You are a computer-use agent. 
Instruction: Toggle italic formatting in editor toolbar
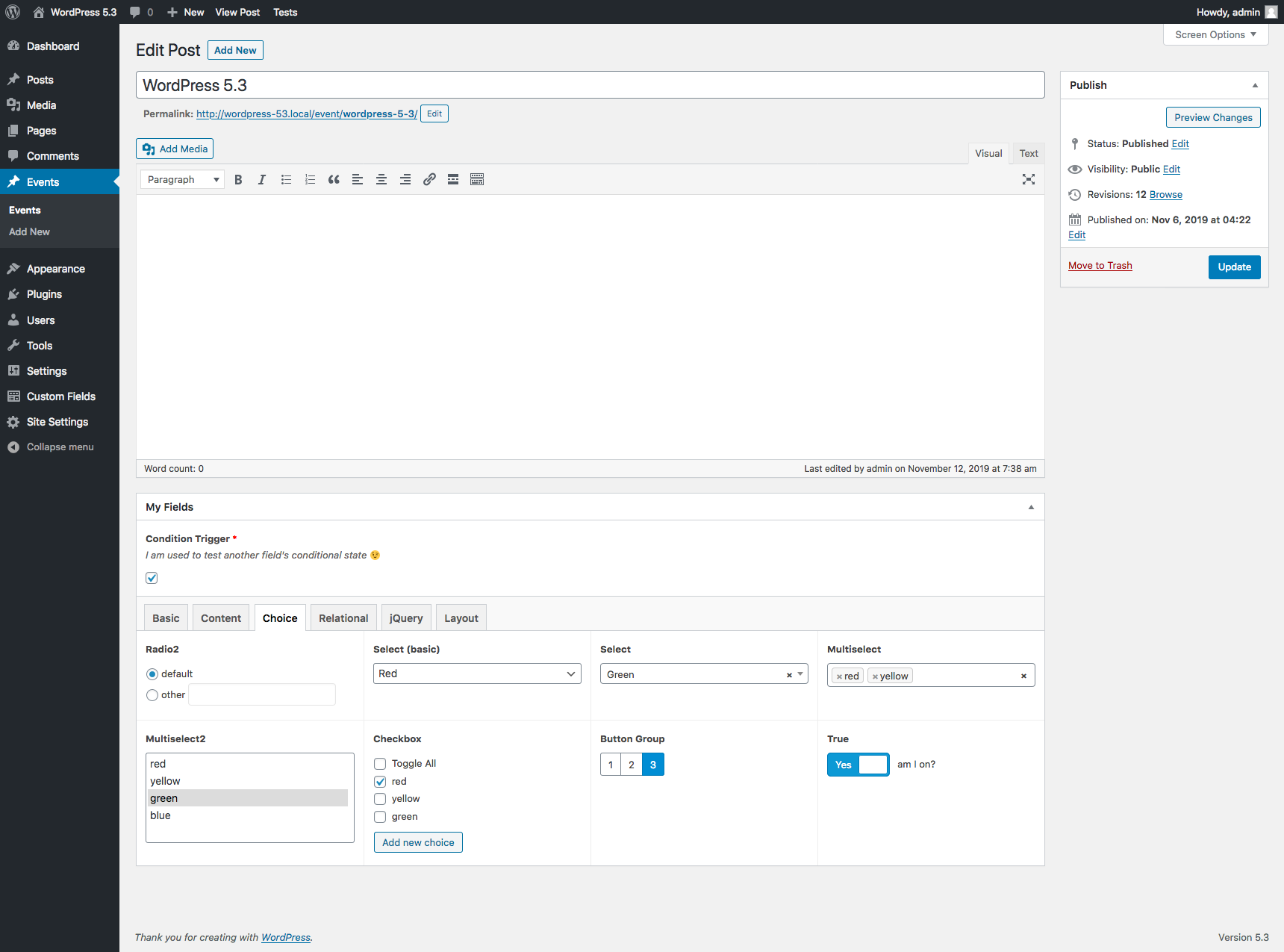click(262, 179)
